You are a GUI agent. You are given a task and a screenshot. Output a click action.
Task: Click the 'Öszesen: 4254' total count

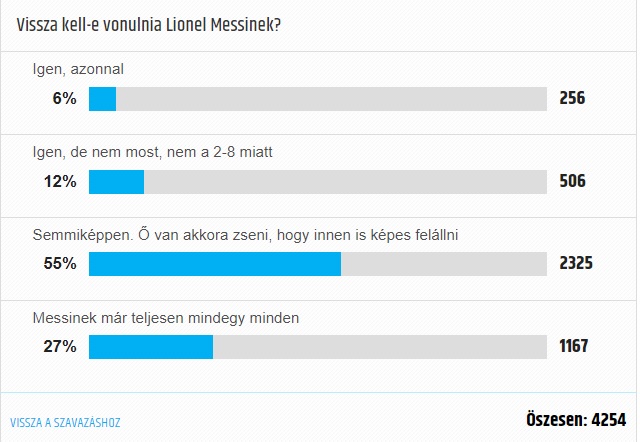576,420
